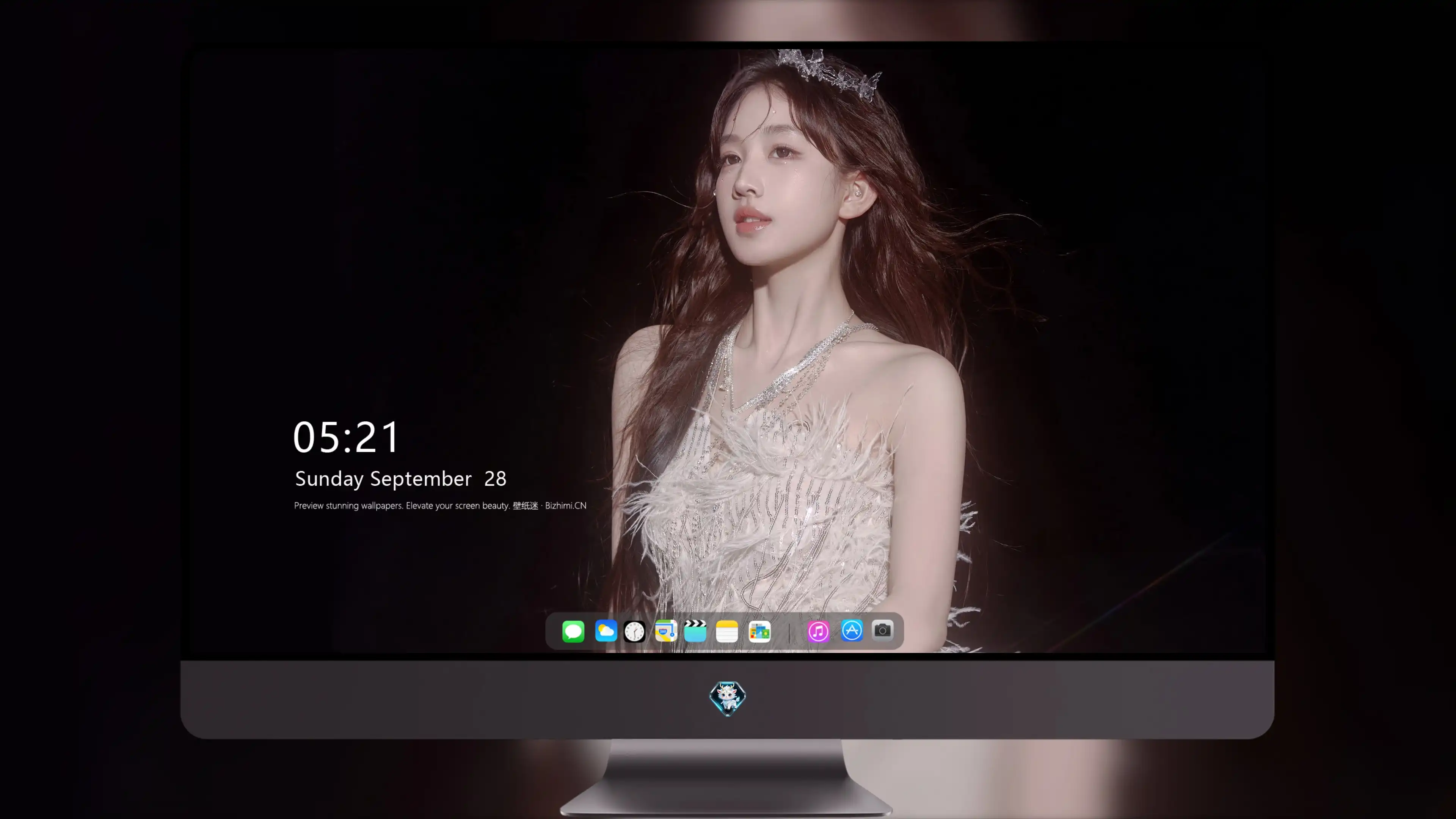Open the Camera app in dock
This screenshot has height=819, width=1456.
(x=882, y=630)
